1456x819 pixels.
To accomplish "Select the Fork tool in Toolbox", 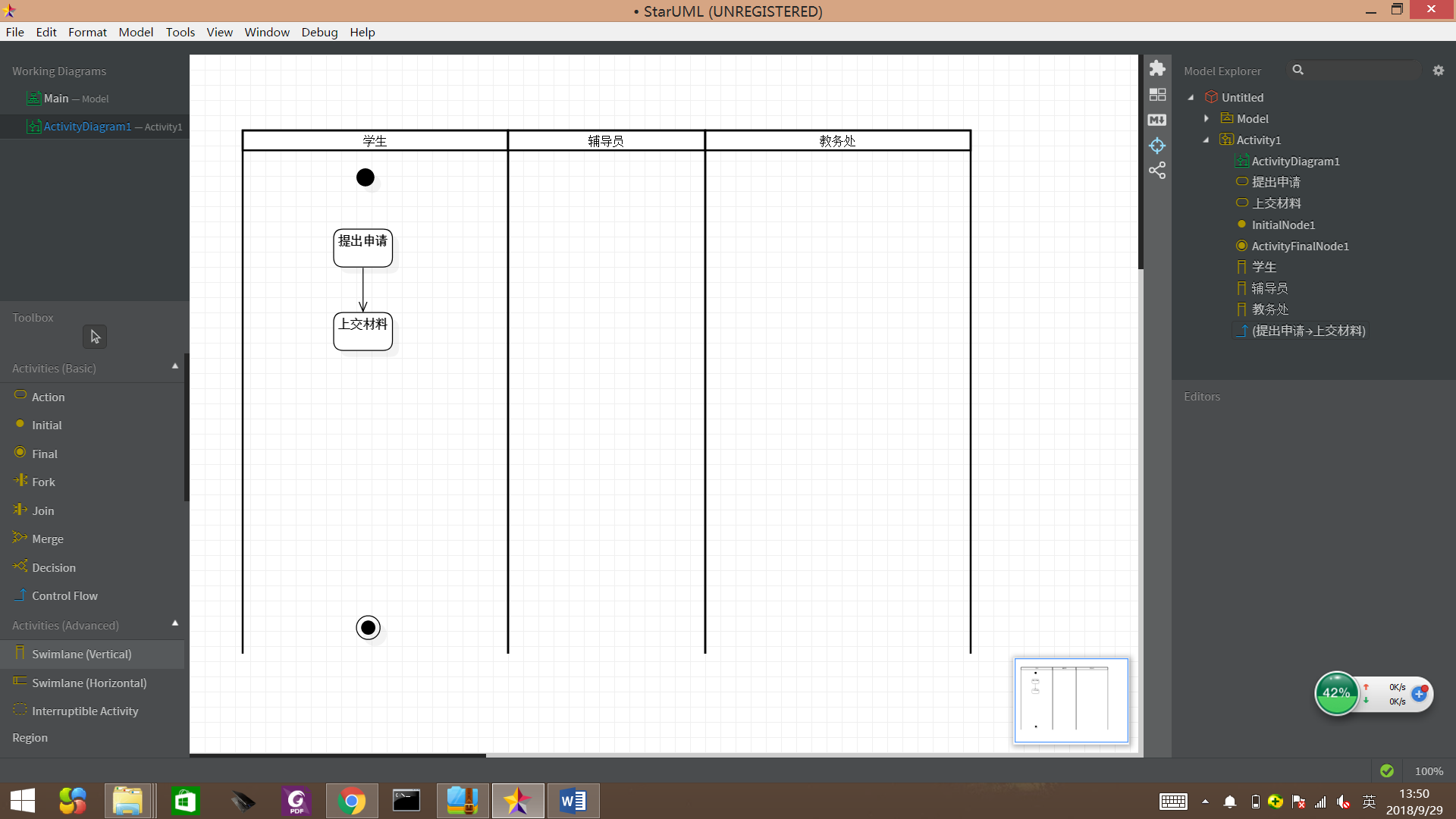I will pyautogui.click(x=43, y=482).
